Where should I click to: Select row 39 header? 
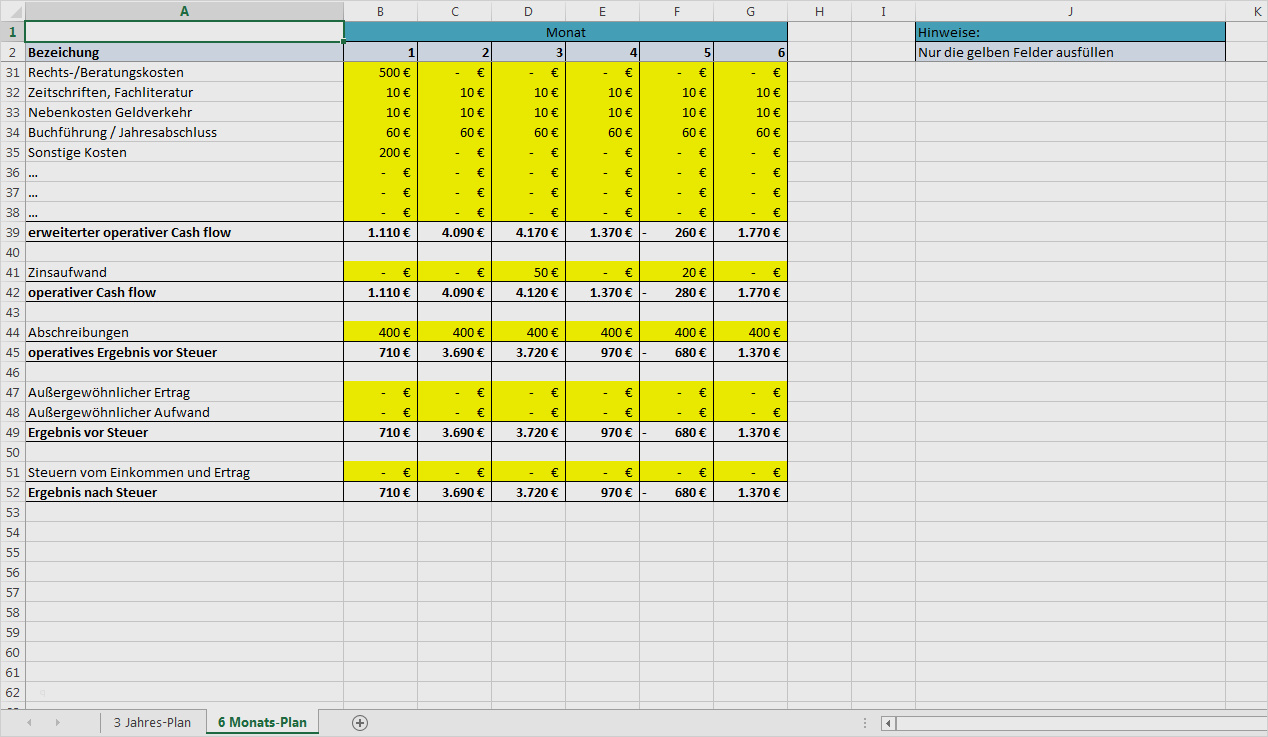[12, 232]
